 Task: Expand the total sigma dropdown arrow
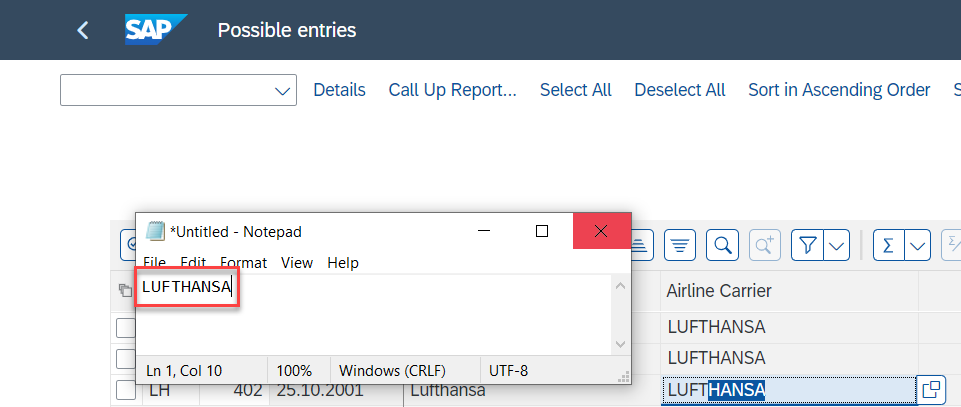click(x=917, y=246)
